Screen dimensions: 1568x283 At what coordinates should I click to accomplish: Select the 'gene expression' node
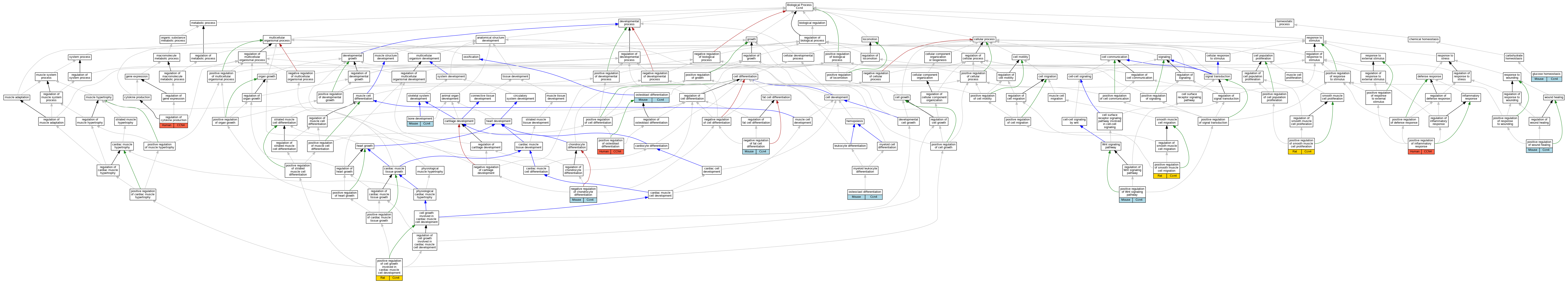point(137,76)
